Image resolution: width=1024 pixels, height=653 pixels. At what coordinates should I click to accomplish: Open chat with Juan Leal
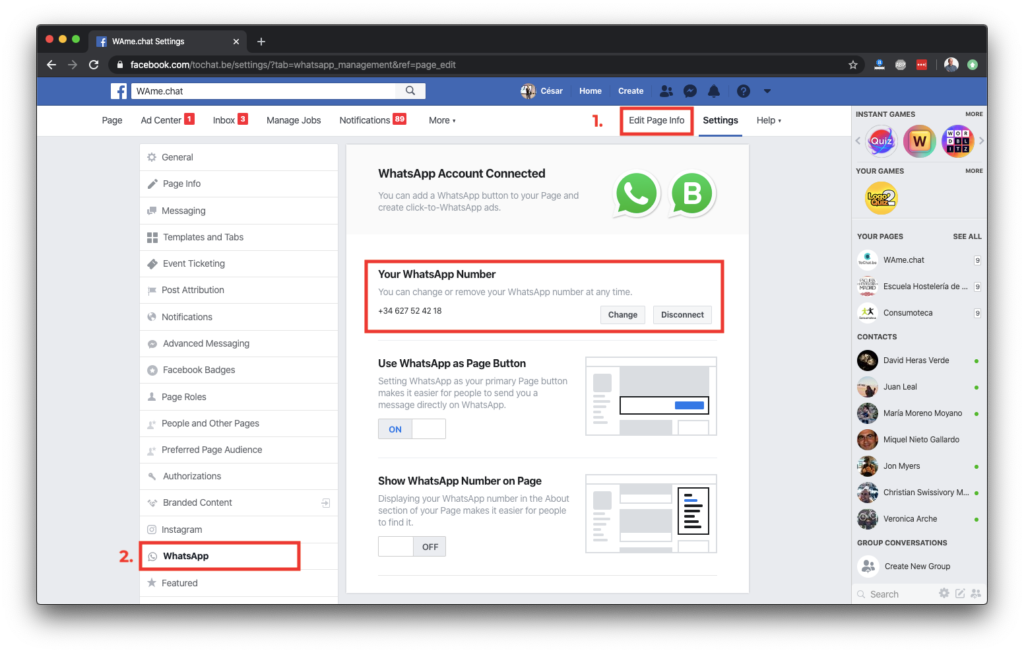coord(920,387)
